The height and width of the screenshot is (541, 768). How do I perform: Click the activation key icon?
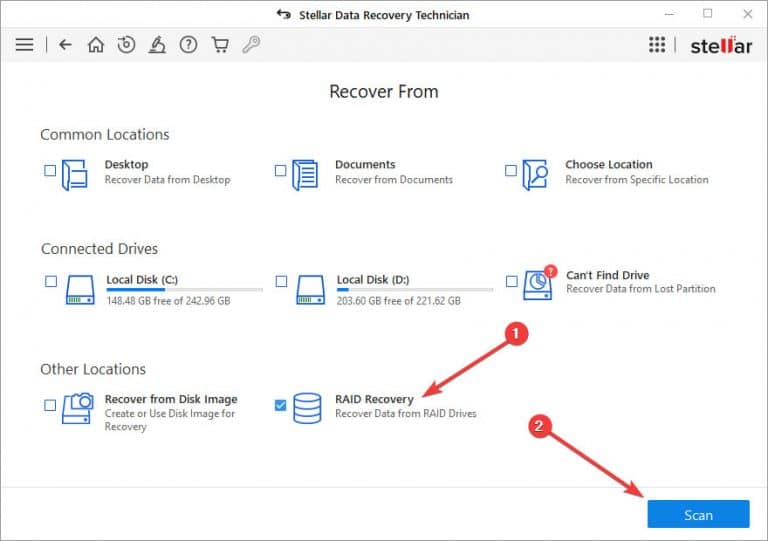click(251, 45)
